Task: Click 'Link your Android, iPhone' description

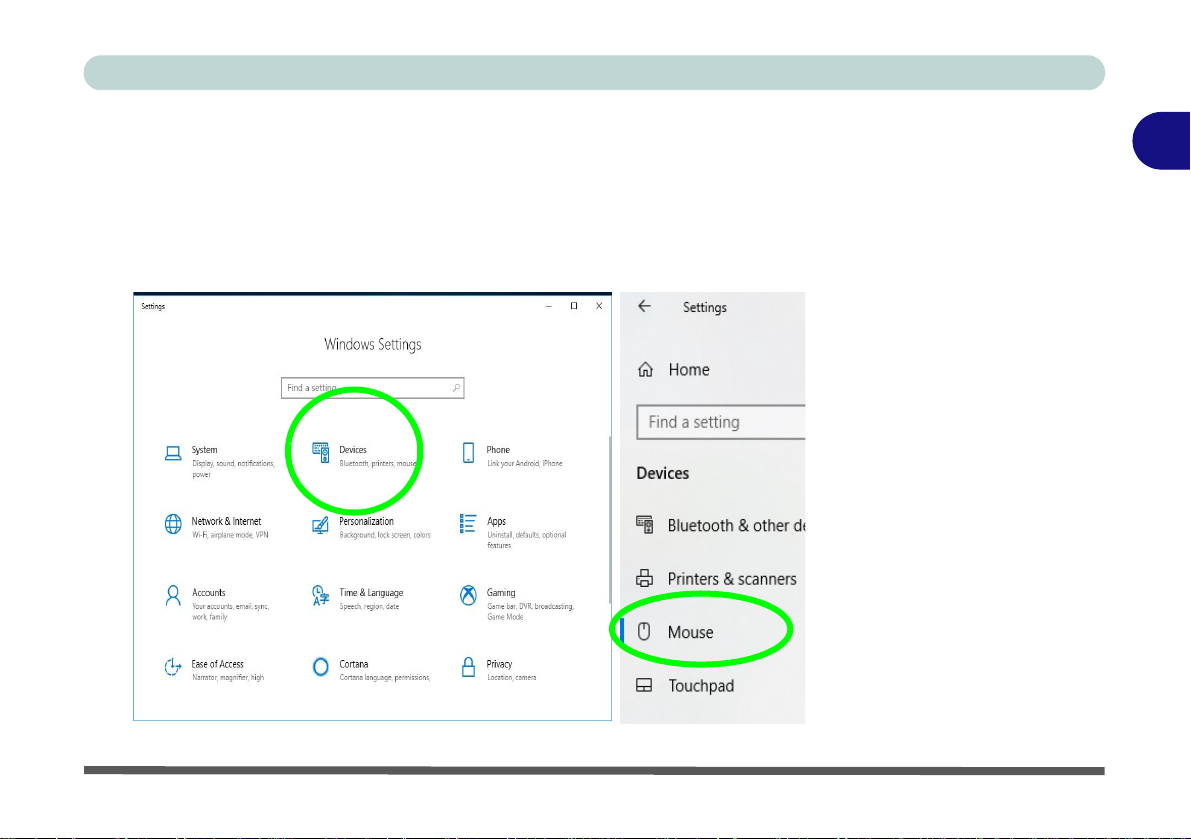Action: point(524,463)
